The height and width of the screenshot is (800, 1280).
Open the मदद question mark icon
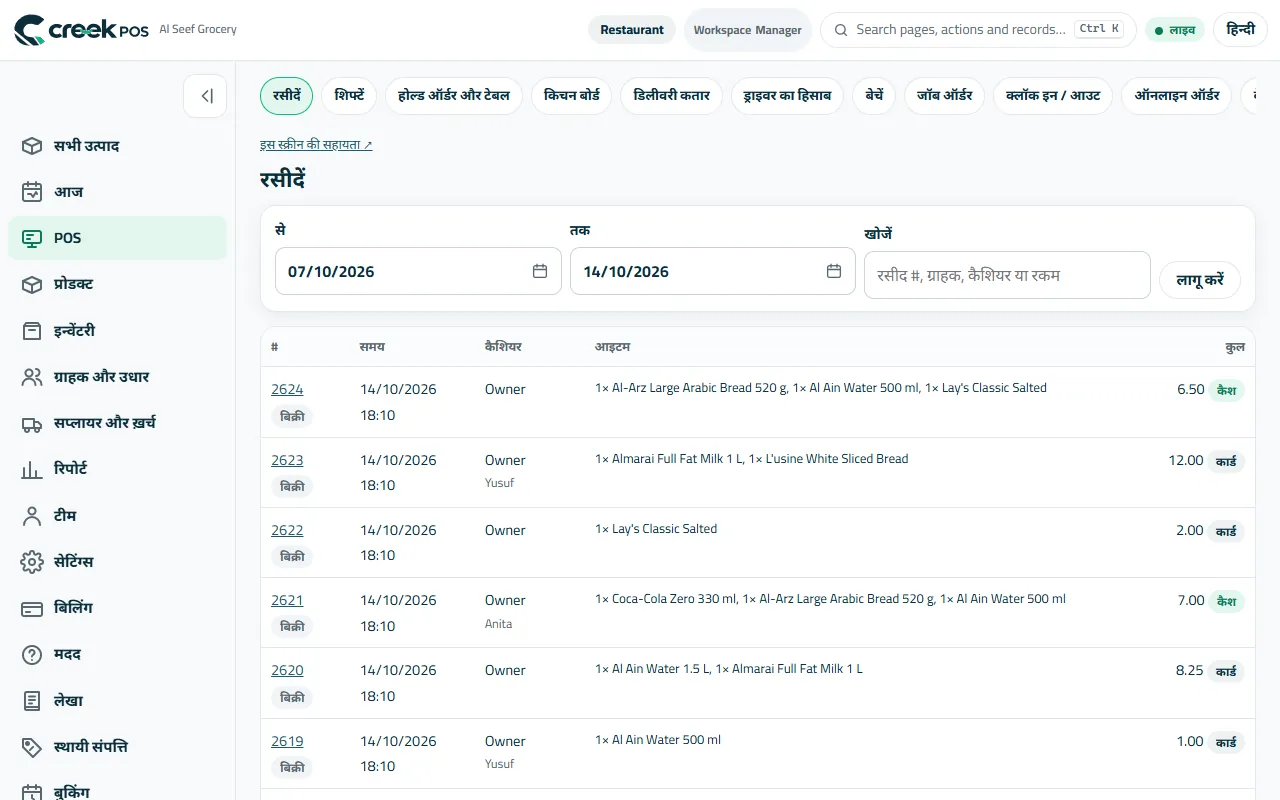point(32,654)
